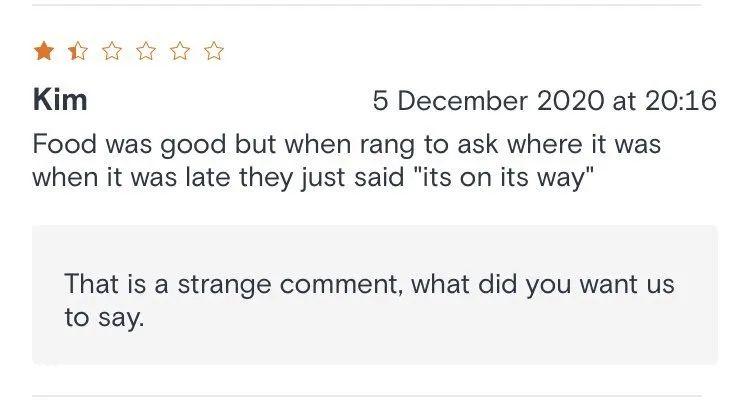Open reviewer Kim's name

click(x=60, y=100)
